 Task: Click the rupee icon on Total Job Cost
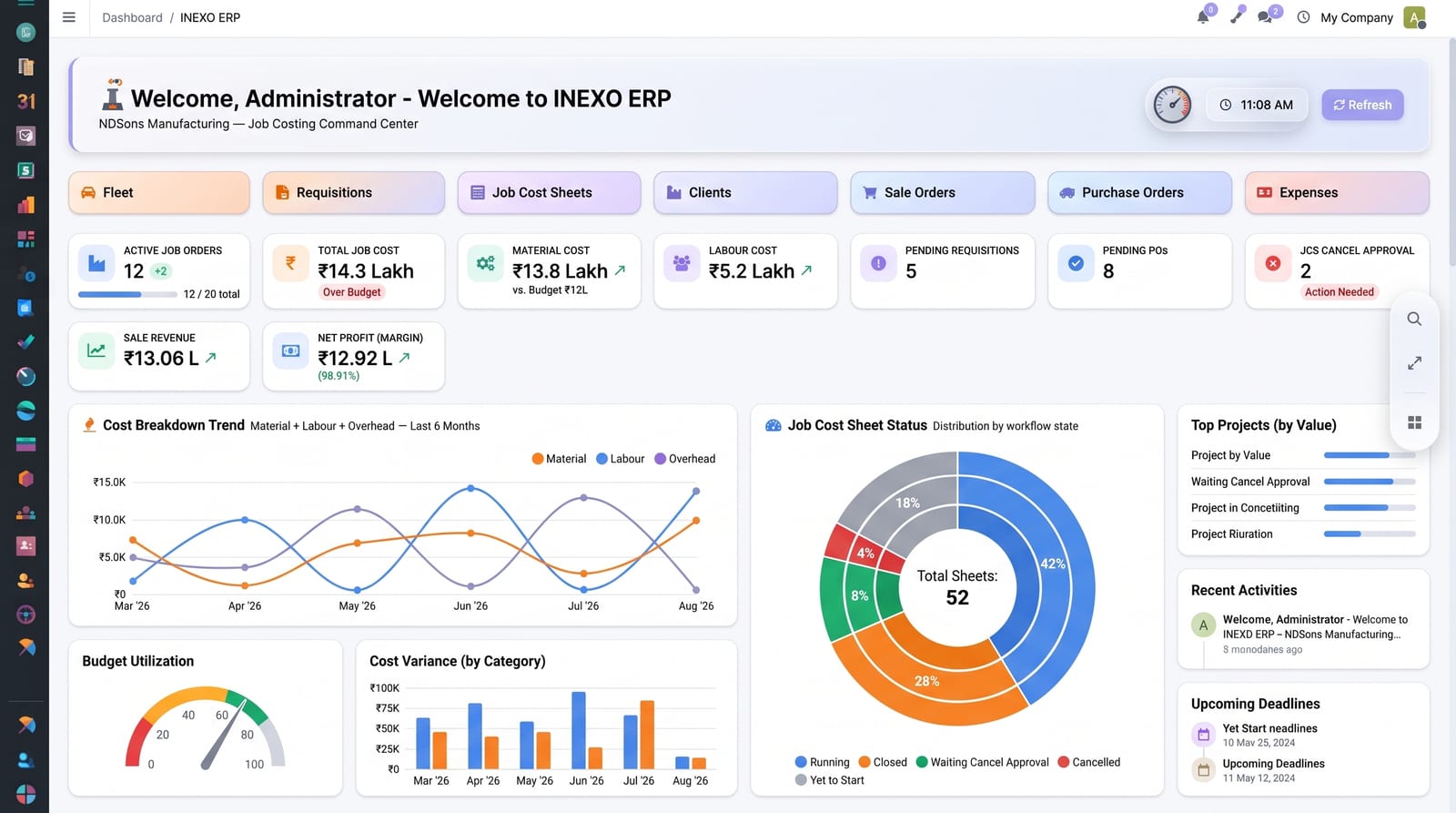pyautogui.click(x=290, y=263)
